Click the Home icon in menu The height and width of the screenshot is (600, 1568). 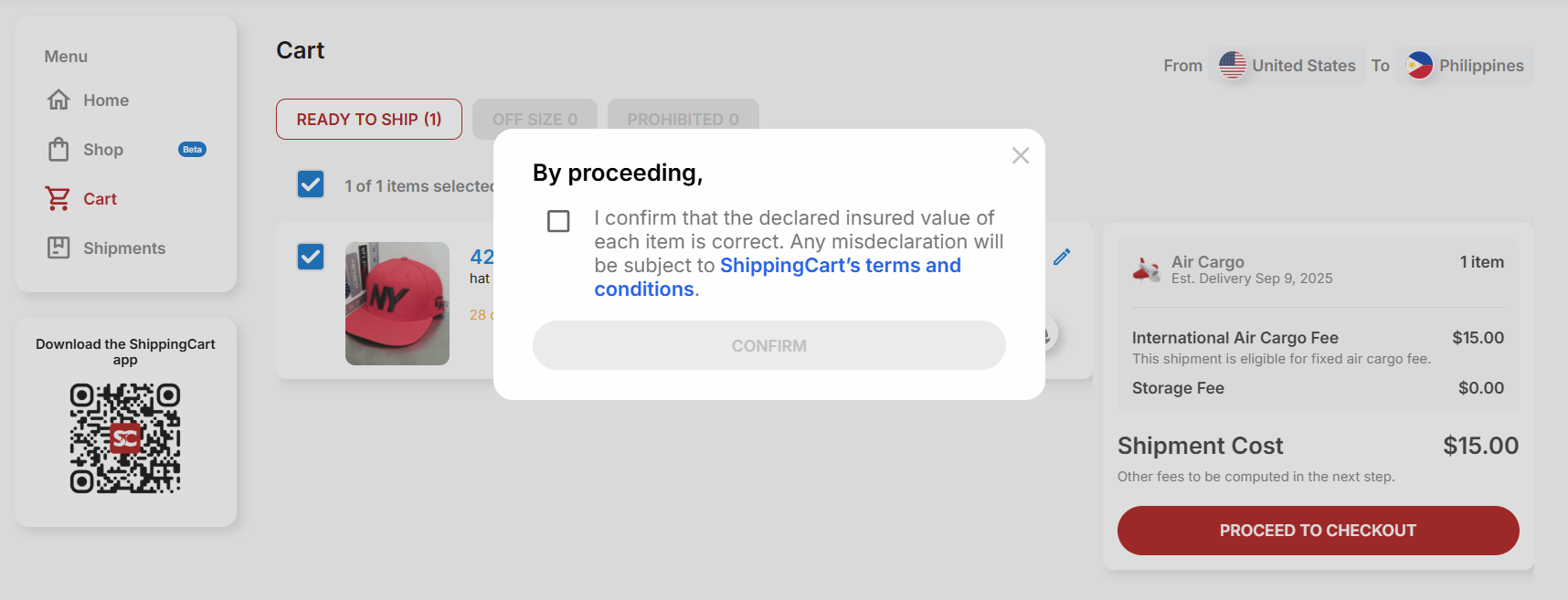[x=58, y=100]
